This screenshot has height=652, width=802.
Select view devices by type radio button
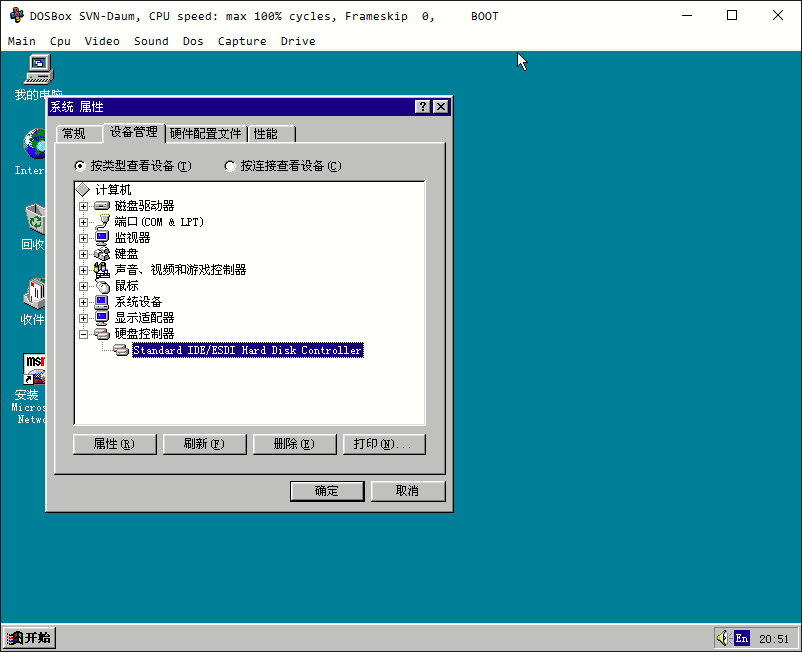(80, 166)
